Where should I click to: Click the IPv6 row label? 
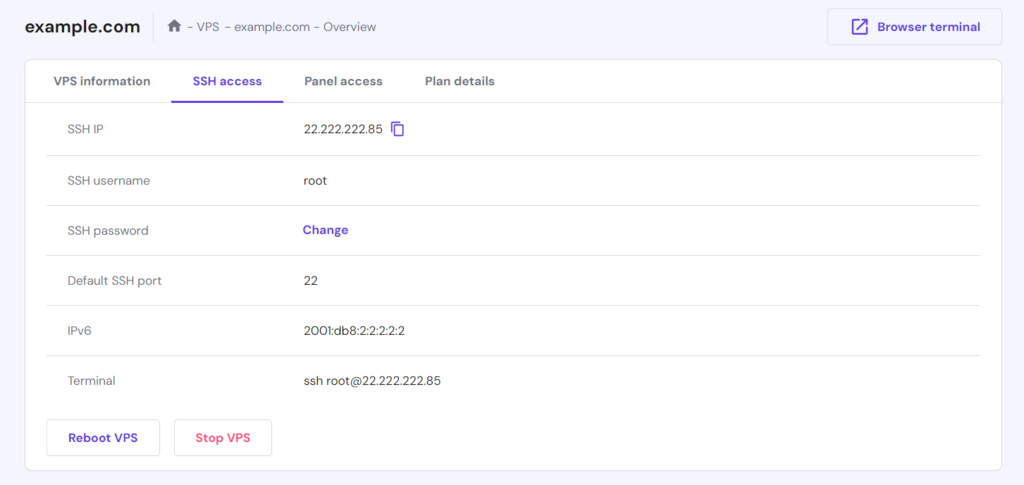[80, 331]
